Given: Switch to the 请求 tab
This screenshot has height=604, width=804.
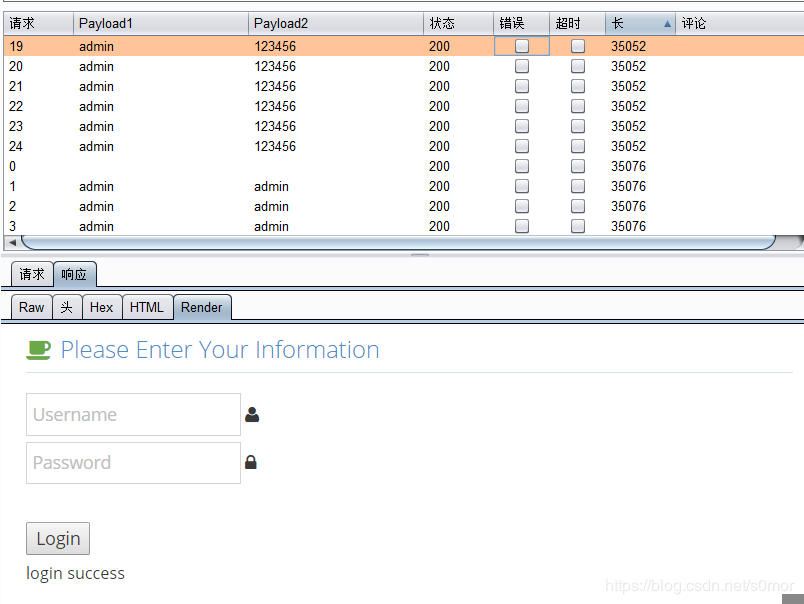Looking at the screenshot, I should point(32,274).
